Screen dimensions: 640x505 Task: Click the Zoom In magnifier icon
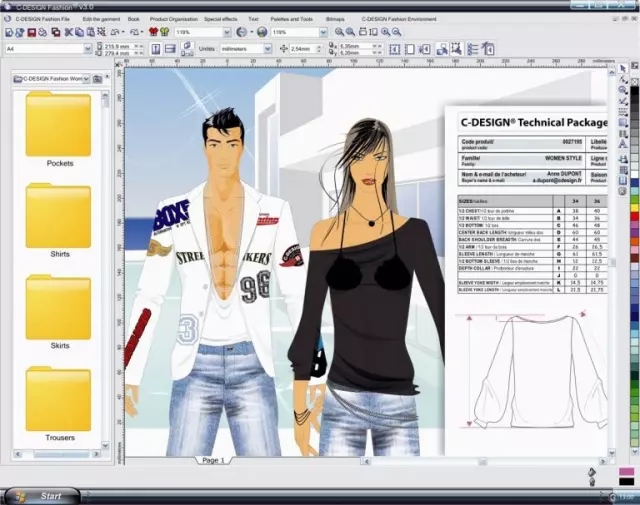point(340,32)
